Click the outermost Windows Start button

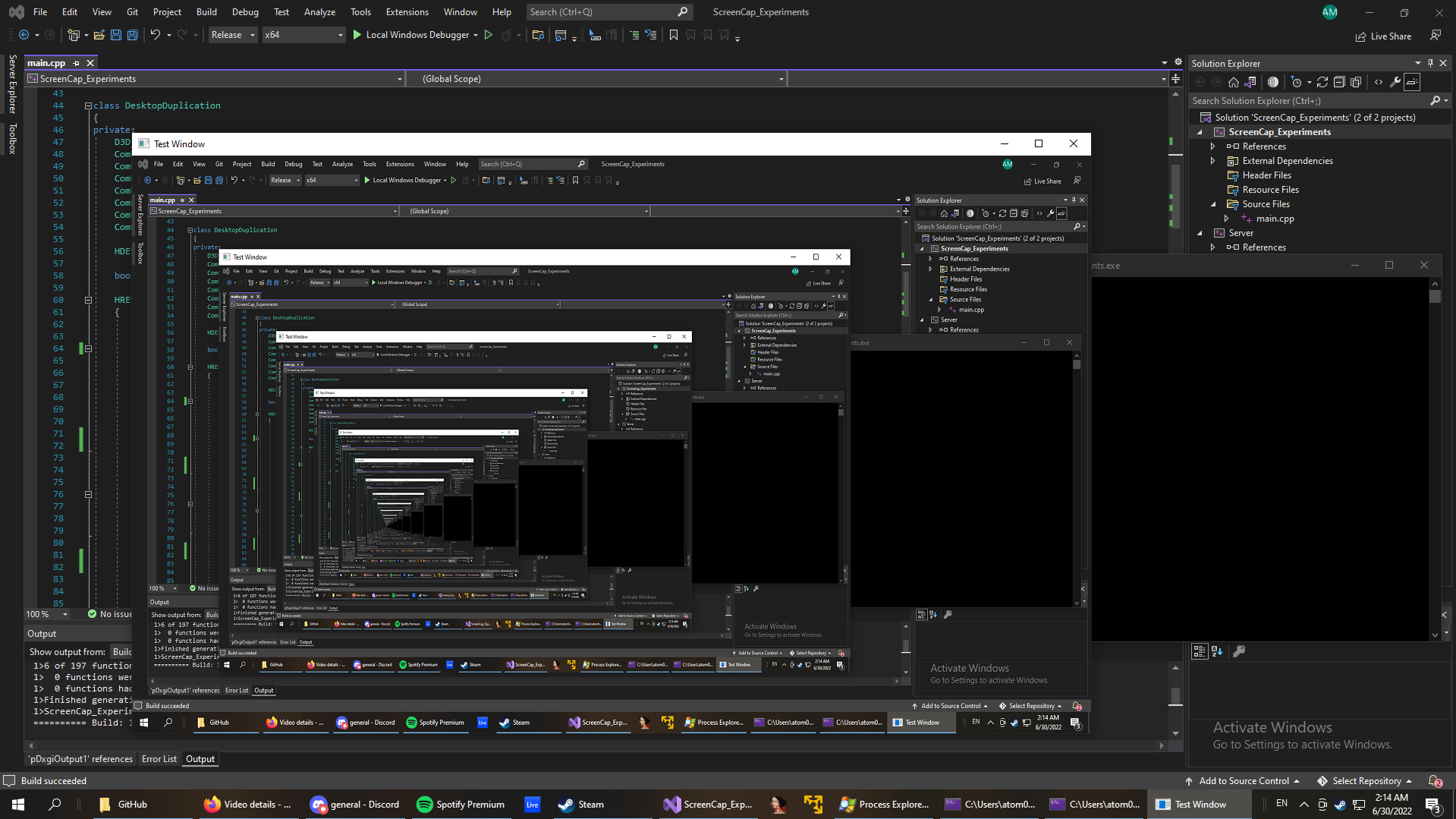(x=18, y=805)
